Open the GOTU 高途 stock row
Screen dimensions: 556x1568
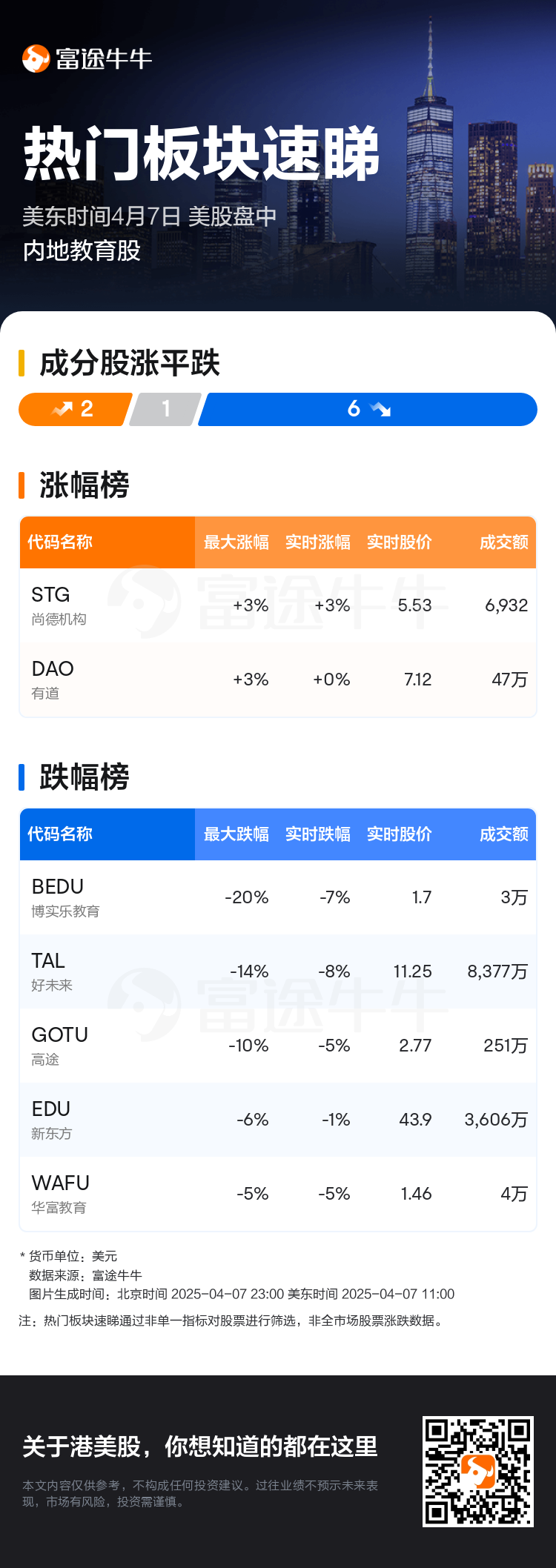click(x=278, y=1046)
